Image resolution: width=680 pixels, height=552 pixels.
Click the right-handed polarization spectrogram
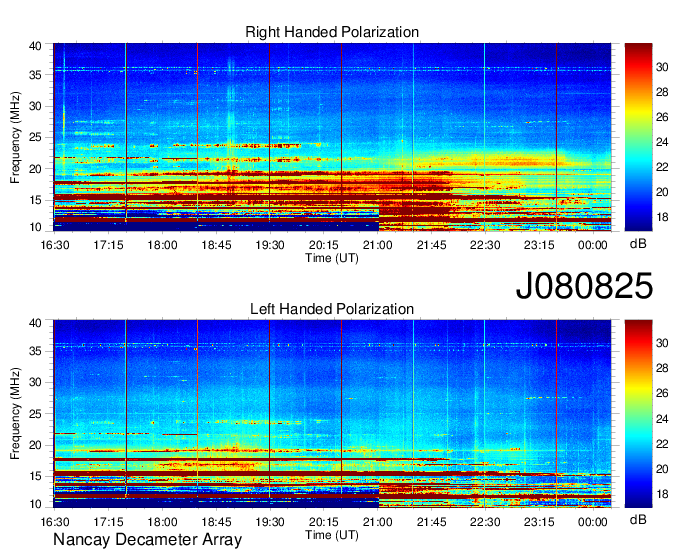pos(332,137)
